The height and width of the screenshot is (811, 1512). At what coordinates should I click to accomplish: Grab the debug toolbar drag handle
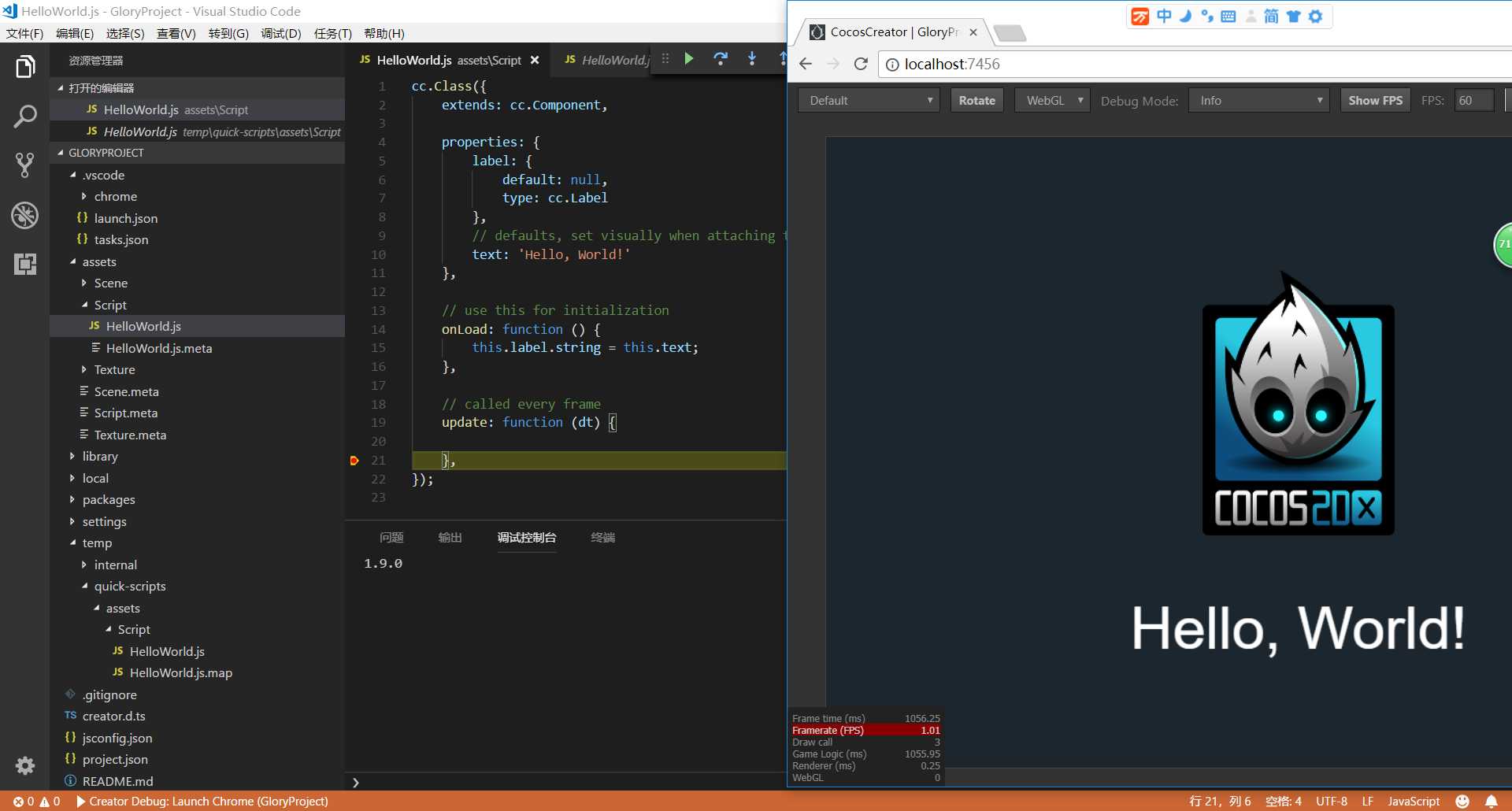665,58
